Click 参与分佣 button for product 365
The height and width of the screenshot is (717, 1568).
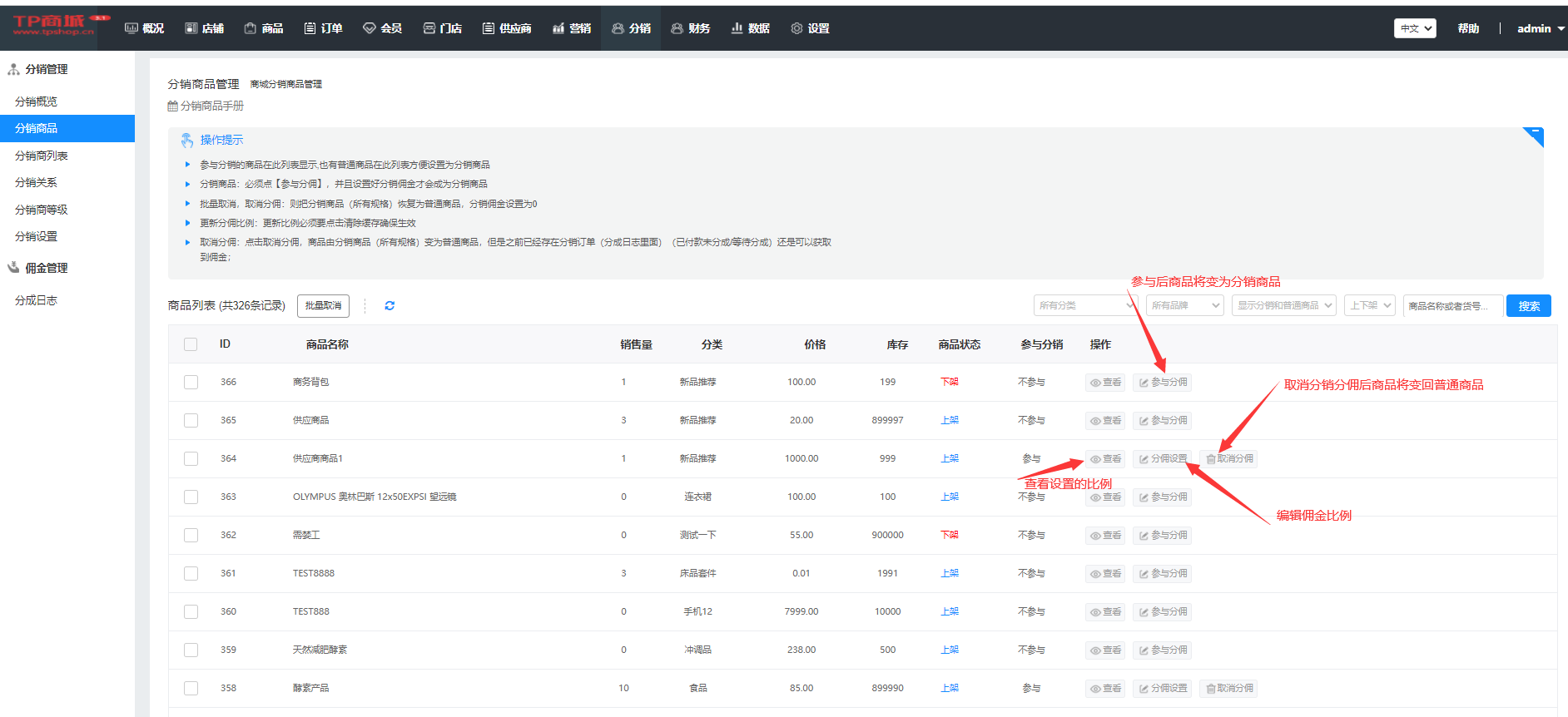point(1162,421)
